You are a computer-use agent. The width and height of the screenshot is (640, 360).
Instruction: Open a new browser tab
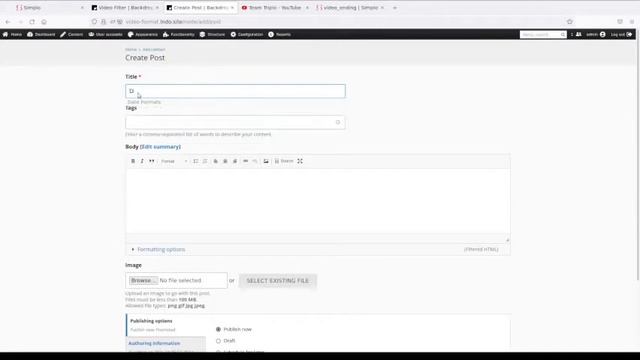click(395, 7)
